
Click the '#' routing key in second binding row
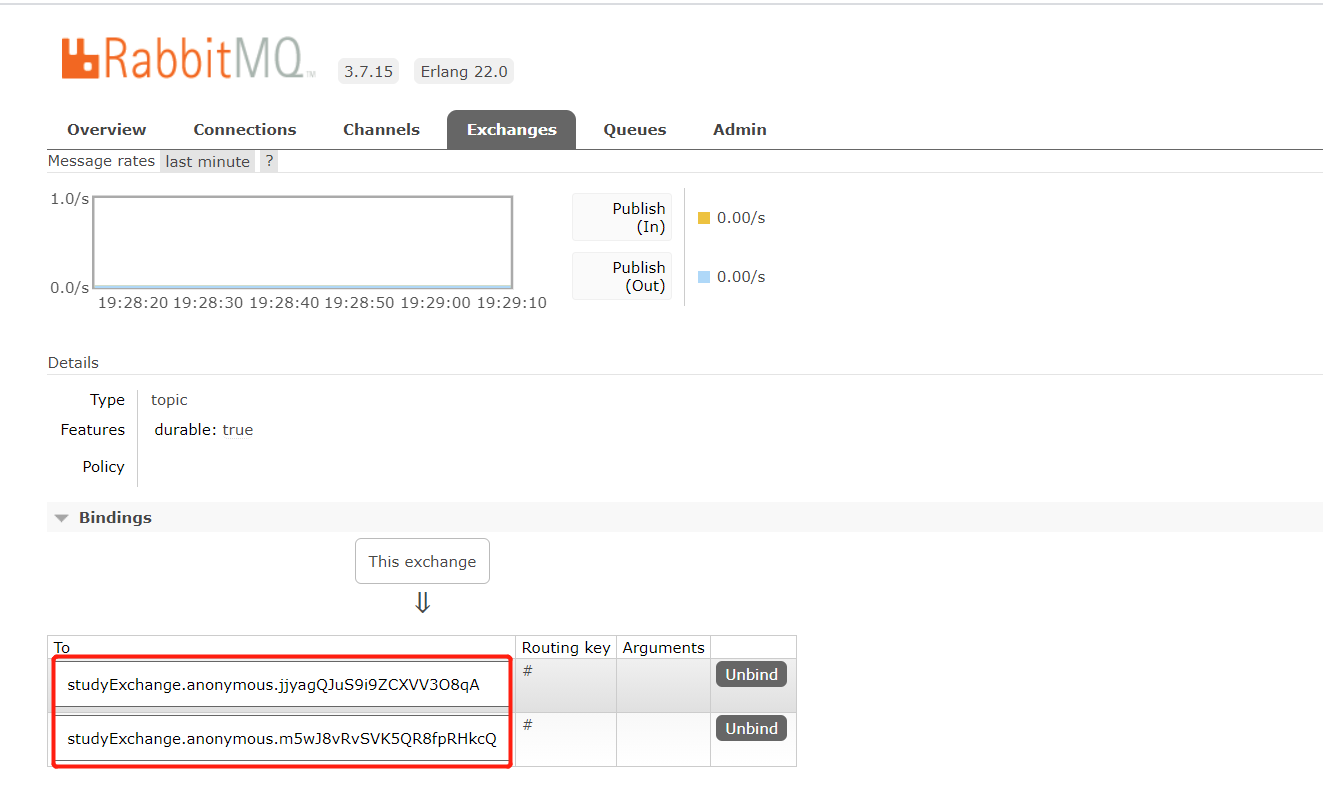[x=527, y=725]
